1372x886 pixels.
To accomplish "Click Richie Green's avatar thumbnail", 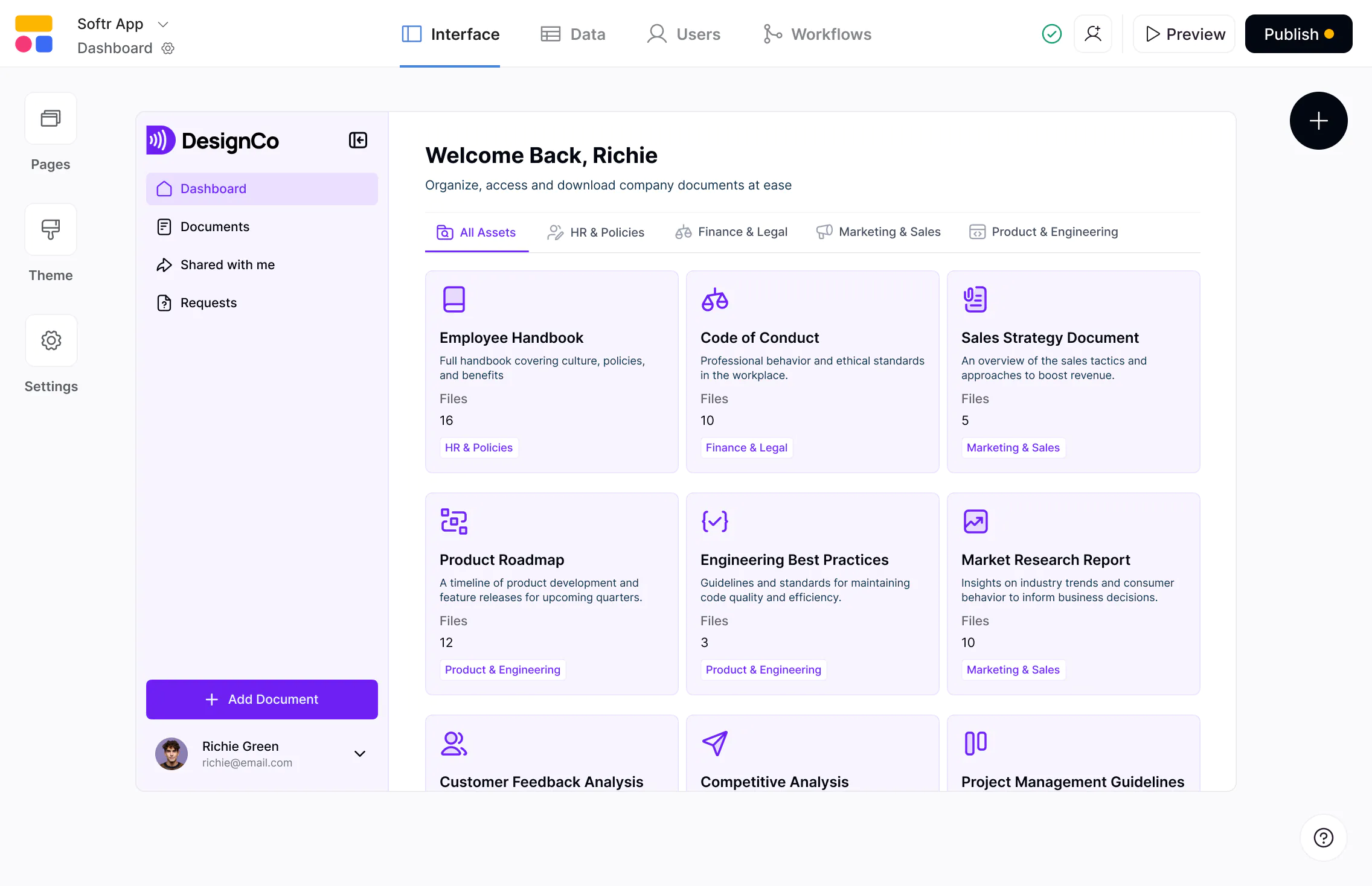I will [171, 754].
